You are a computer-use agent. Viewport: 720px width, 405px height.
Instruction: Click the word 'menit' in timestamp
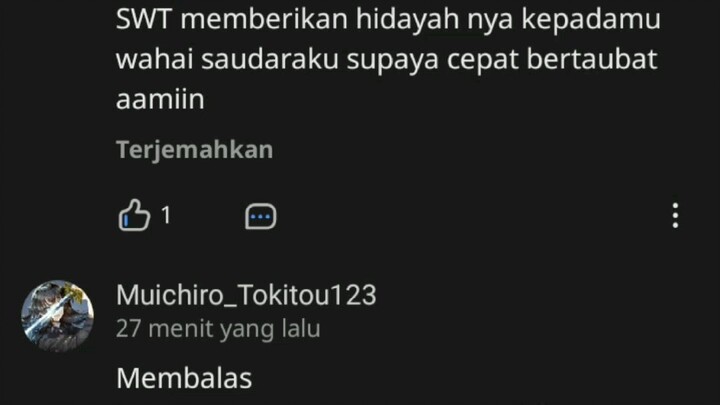[x=181, y=329]
